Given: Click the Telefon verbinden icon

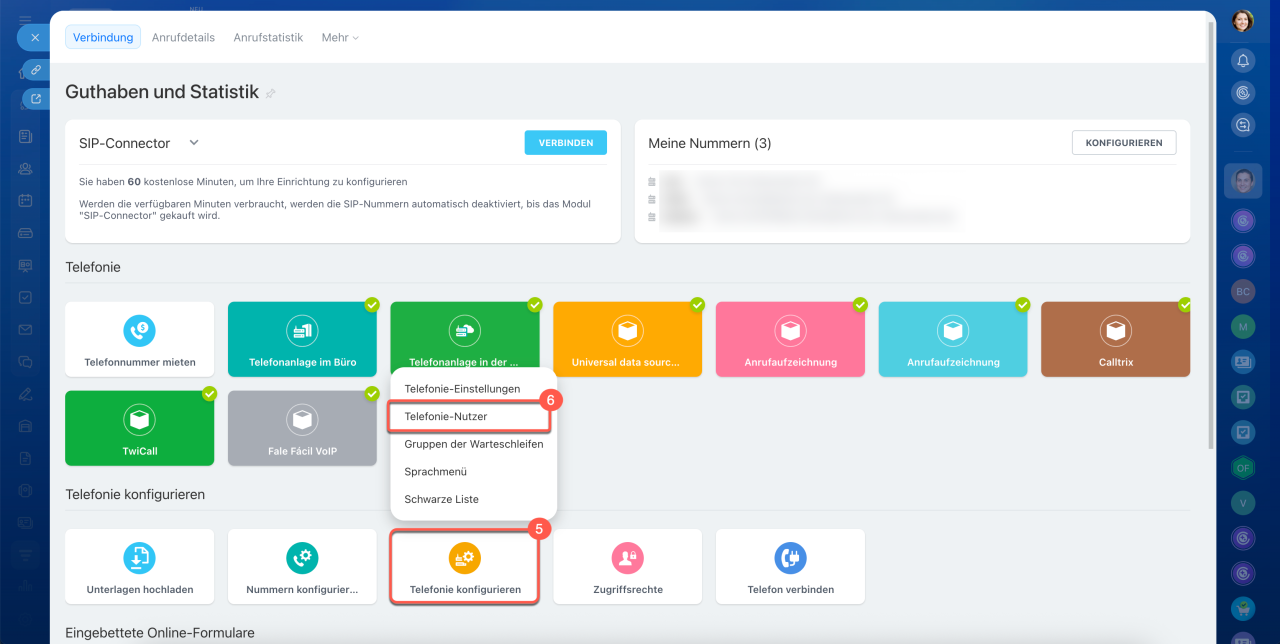Looking at the screenshot, I should [x=790, y=557].
